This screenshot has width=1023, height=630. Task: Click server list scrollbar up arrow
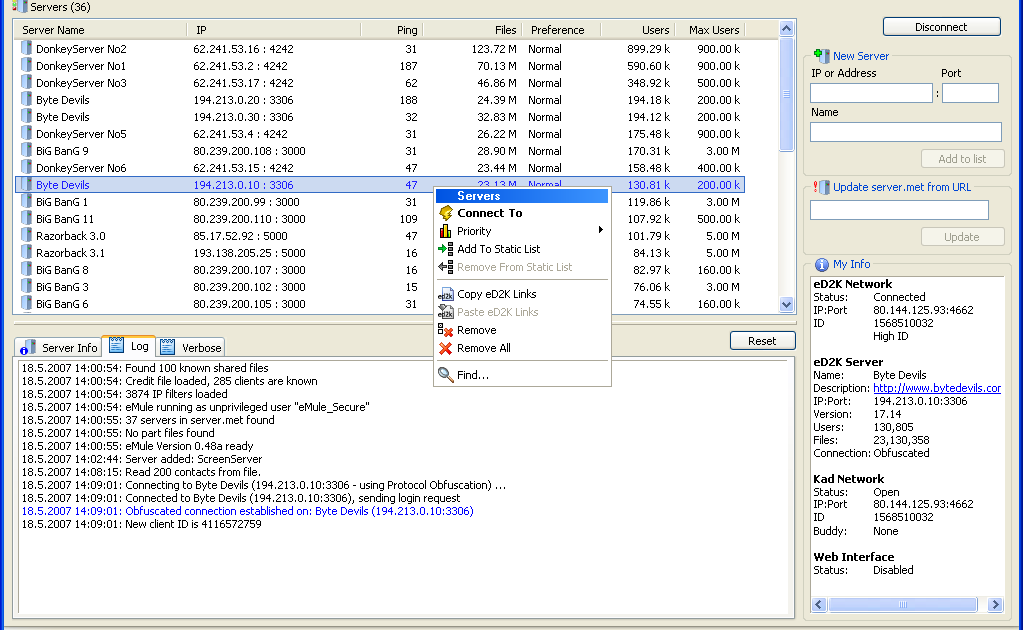786,29
